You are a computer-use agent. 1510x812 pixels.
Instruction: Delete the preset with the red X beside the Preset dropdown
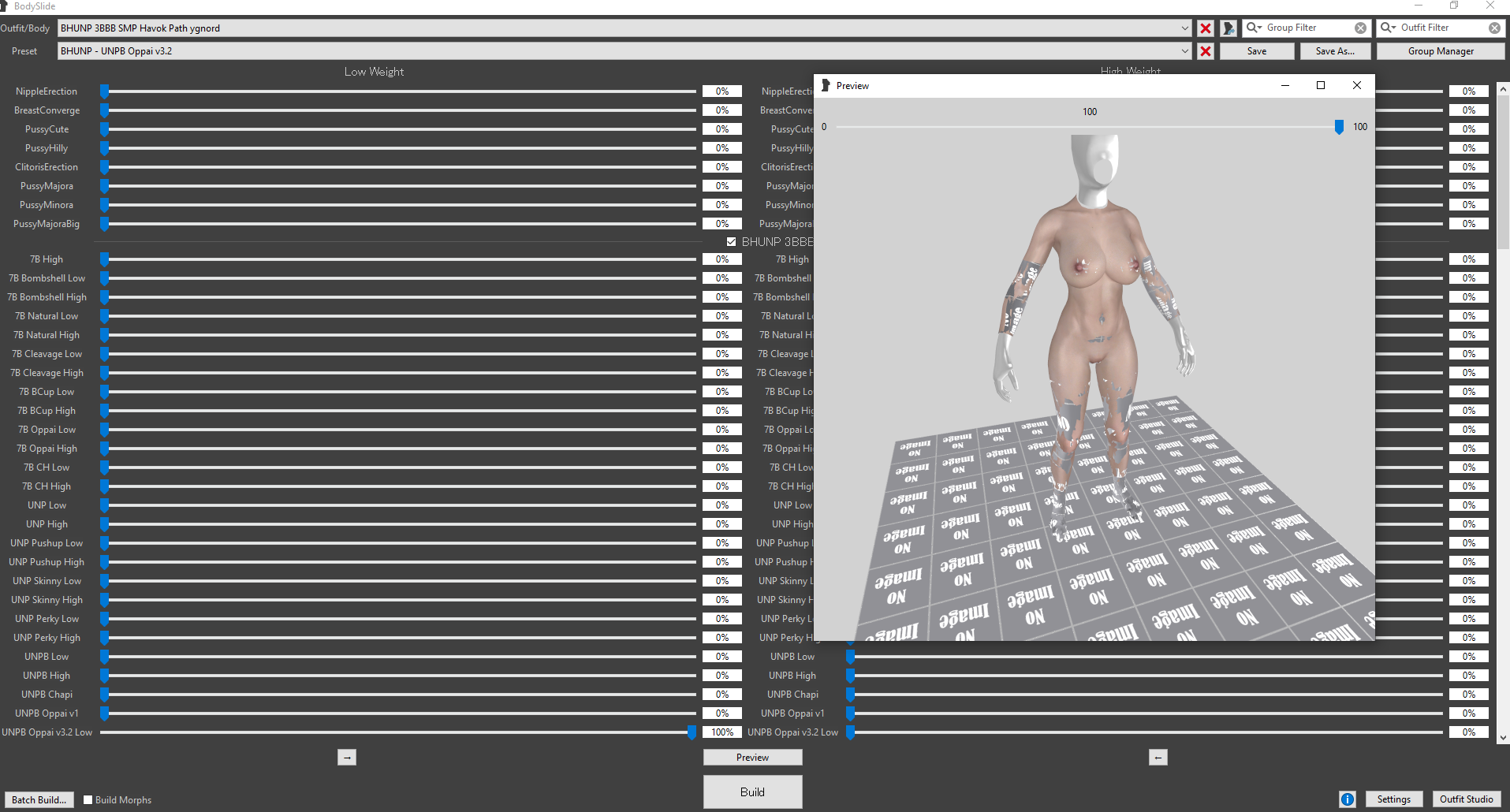(x=1206, y=51)
